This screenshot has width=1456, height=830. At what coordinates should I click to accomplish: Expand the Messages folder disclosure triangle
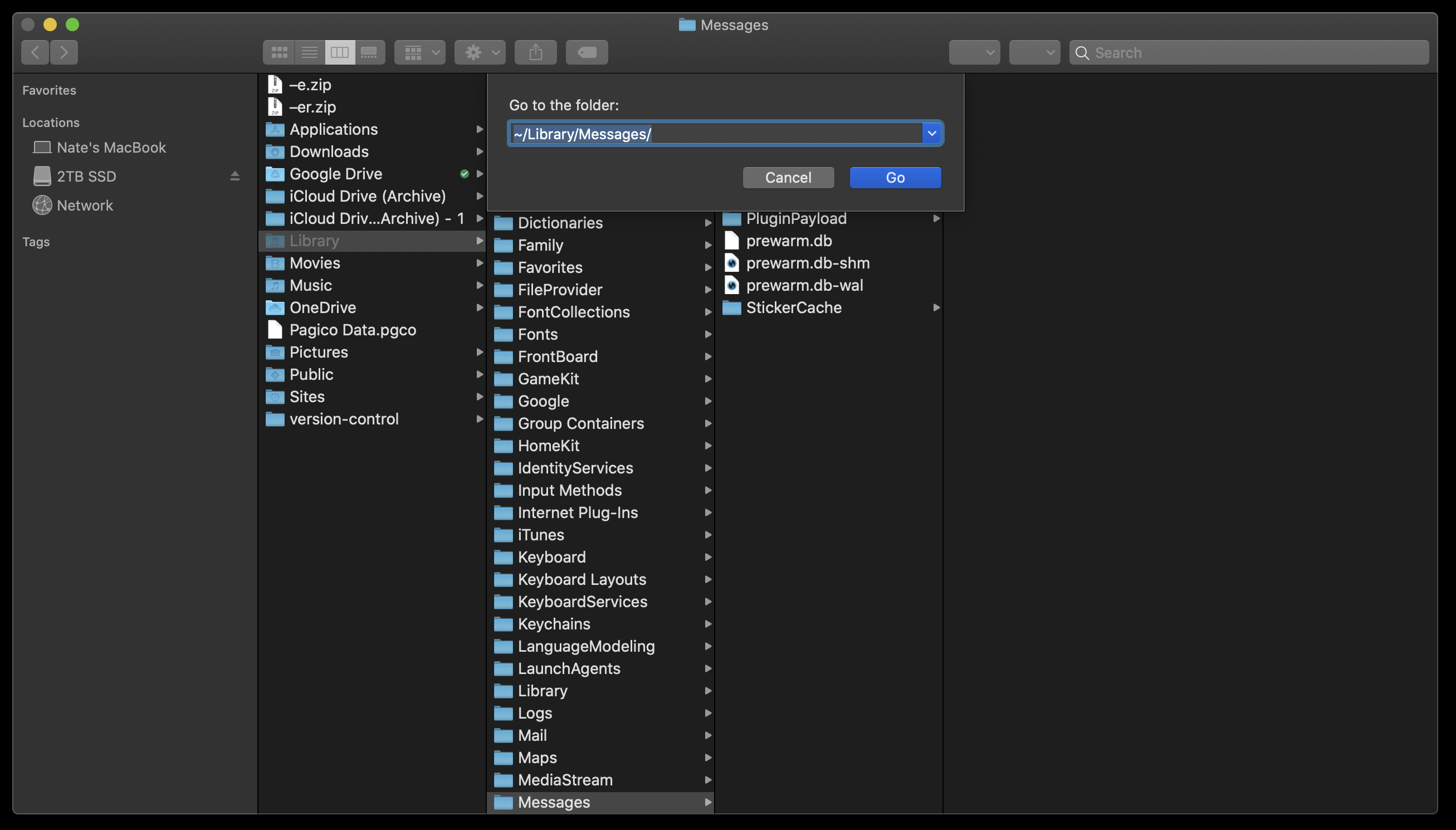click(708, 802)
